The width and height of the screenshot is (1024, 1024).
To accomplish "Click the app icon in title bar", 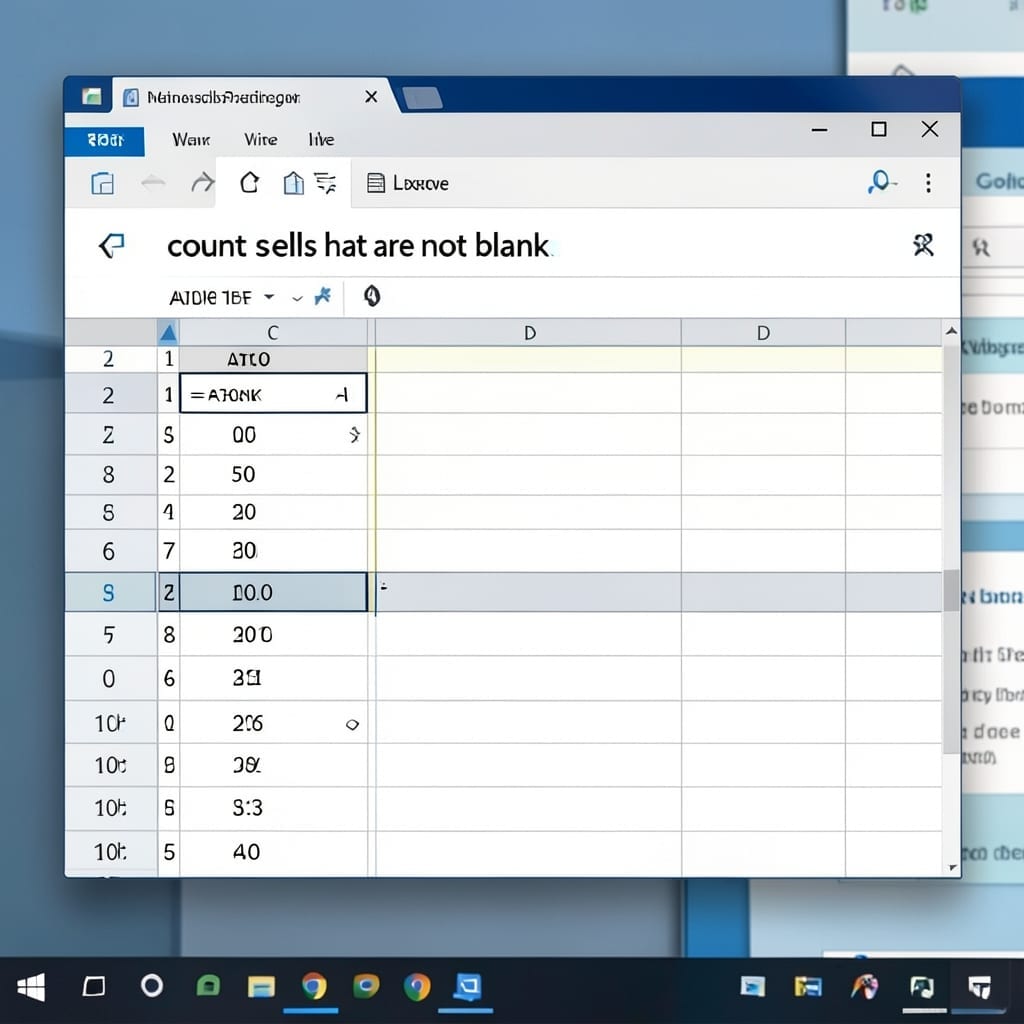I will point(92,97).
